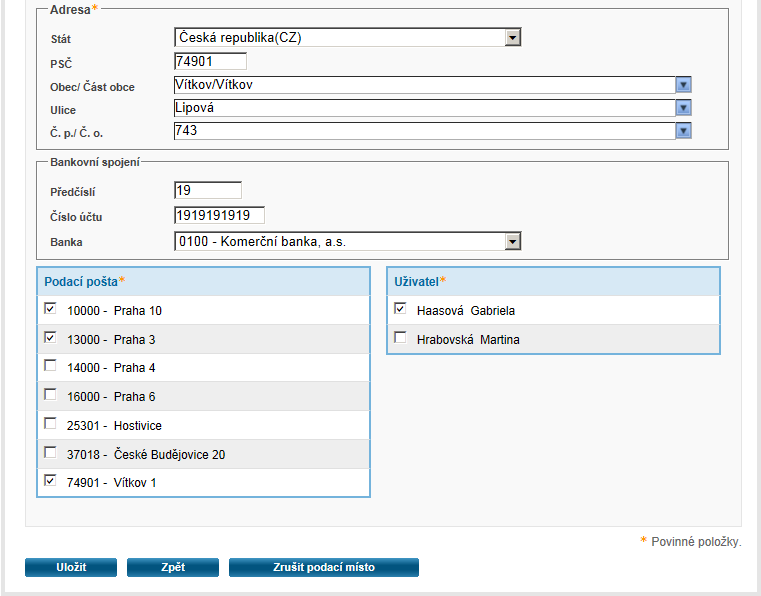Enable the 16000 - Praha 6 checkbox
Screen dimensions: 761x596
point(50,395)
